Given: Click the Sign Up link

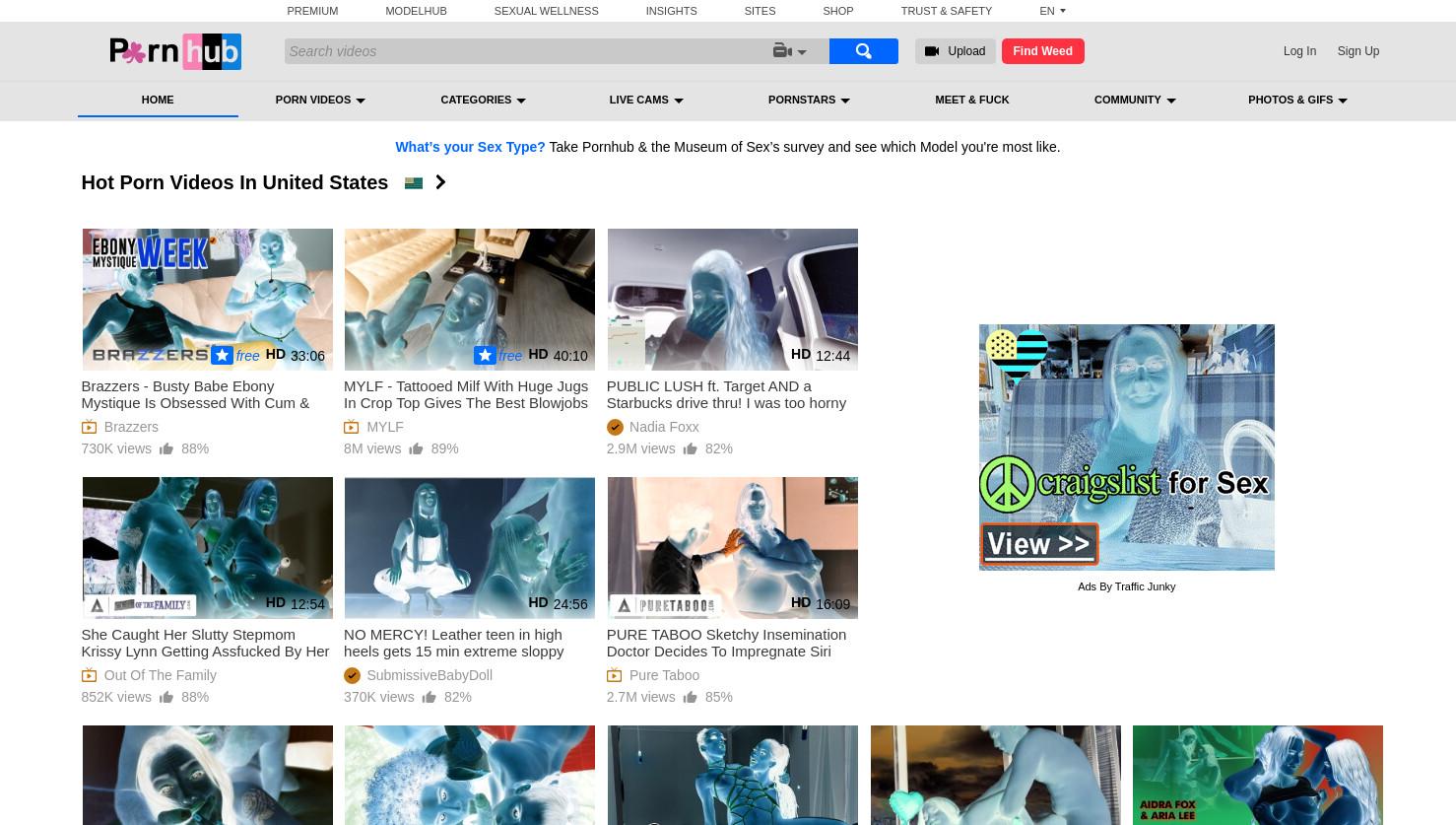Looking at the screenshot, I should click(x=1358, y=51).
